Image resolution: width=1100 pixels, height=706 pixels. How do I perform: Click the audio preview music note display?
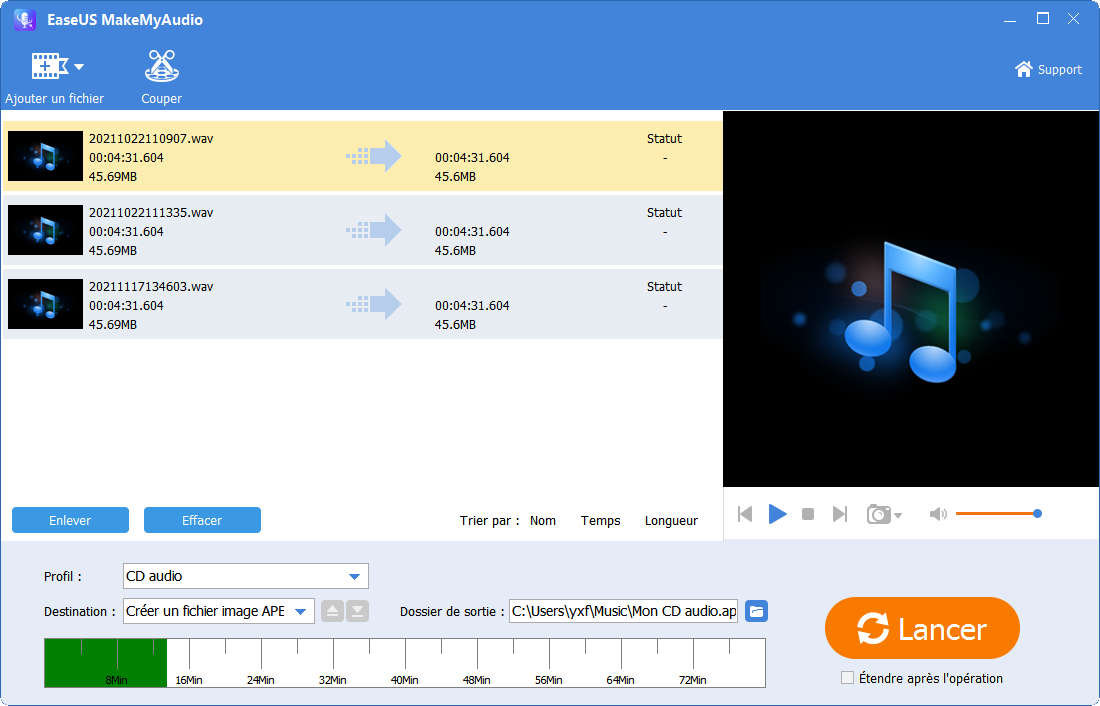(911, 299)
